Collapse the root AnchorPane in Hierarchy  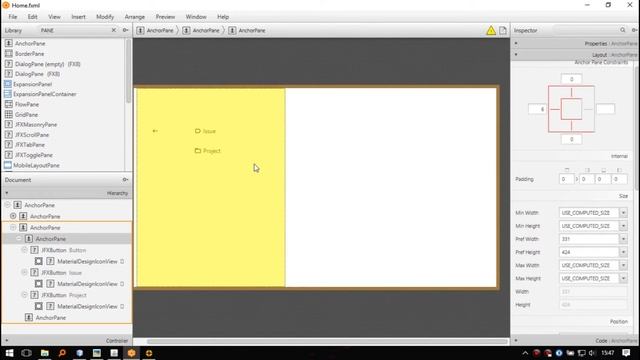(x=7, y=205)
